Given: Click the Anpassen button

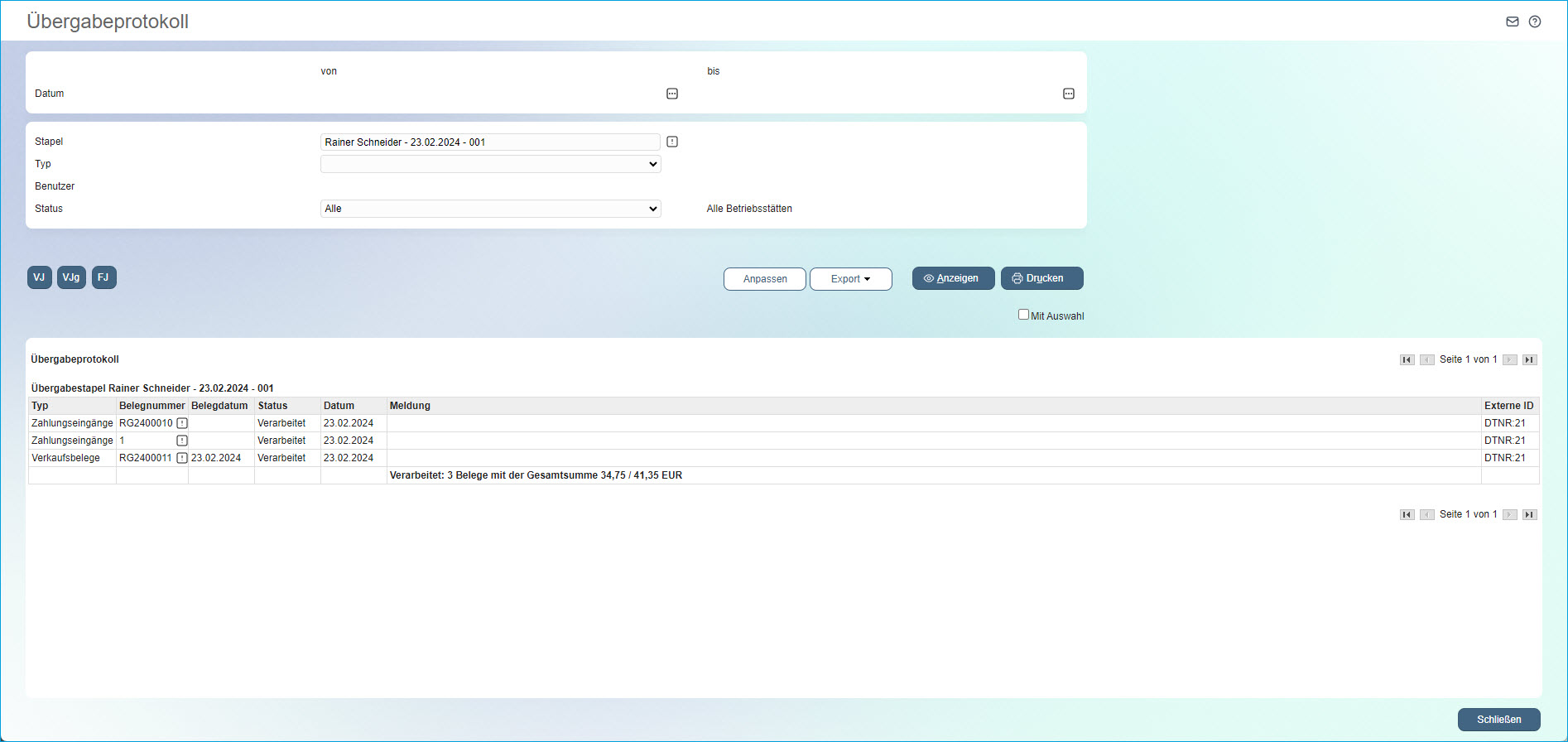Looking at the screenshot, I should tap(765, 279).
